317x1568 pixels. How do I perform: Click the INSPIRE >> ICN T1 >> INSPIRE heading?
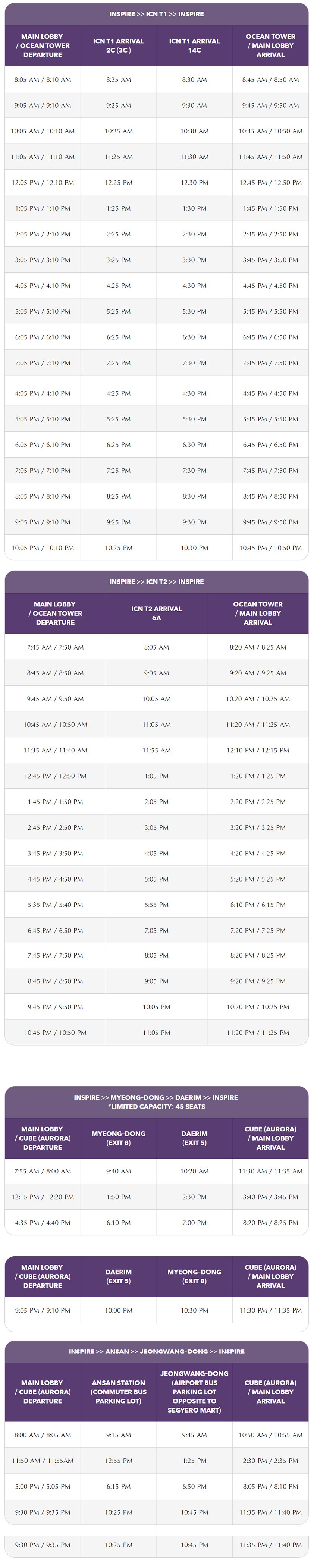[x=156, y=14]
